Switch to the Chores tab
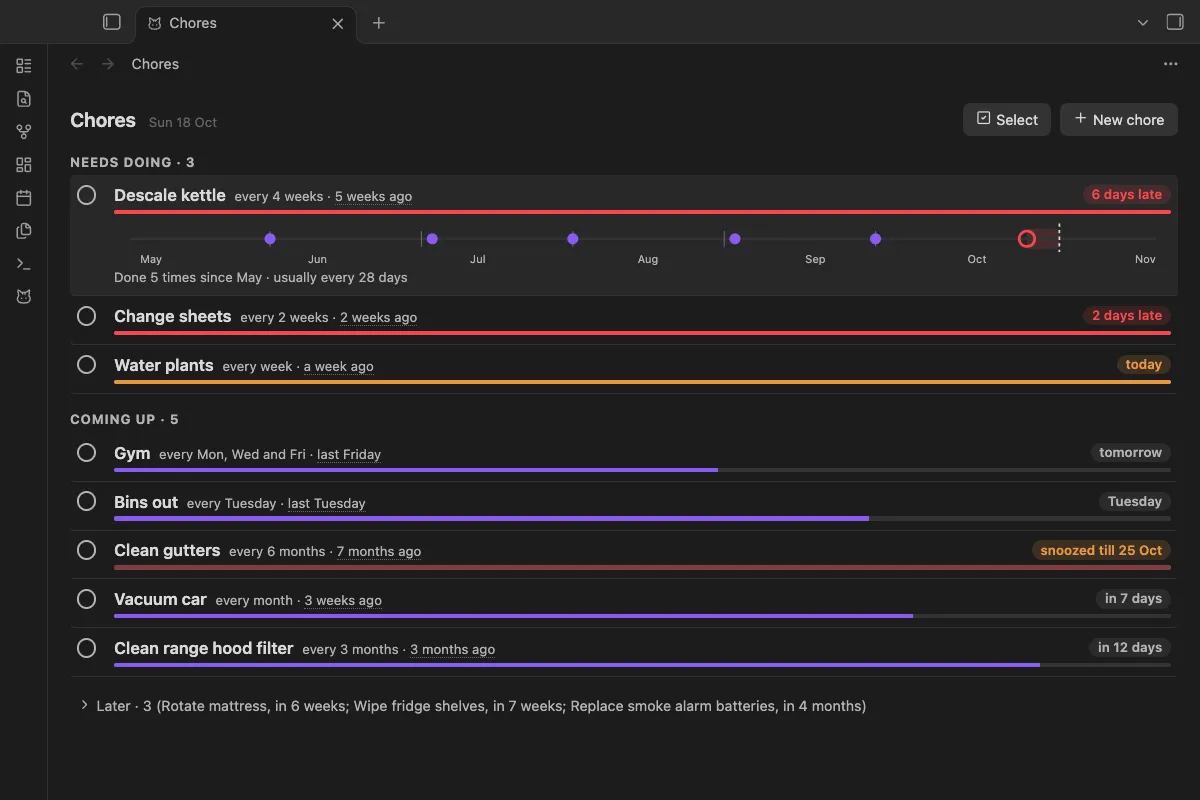 246,23
